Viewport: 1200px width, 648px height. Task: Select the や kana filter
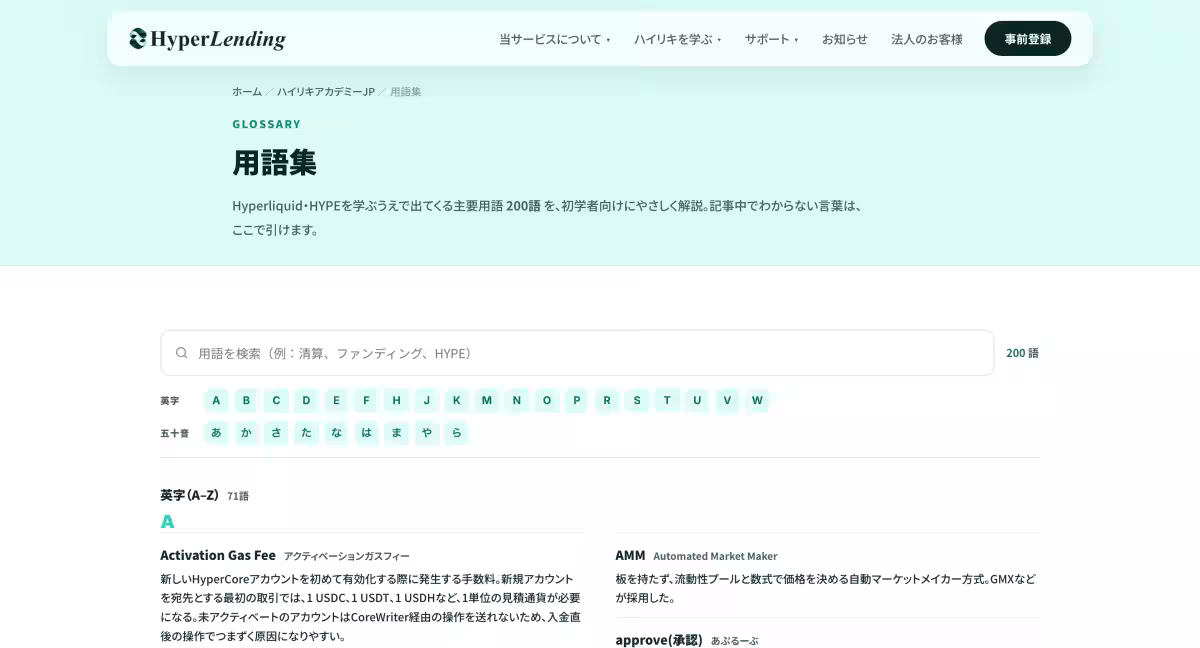(x=426, y=433)
